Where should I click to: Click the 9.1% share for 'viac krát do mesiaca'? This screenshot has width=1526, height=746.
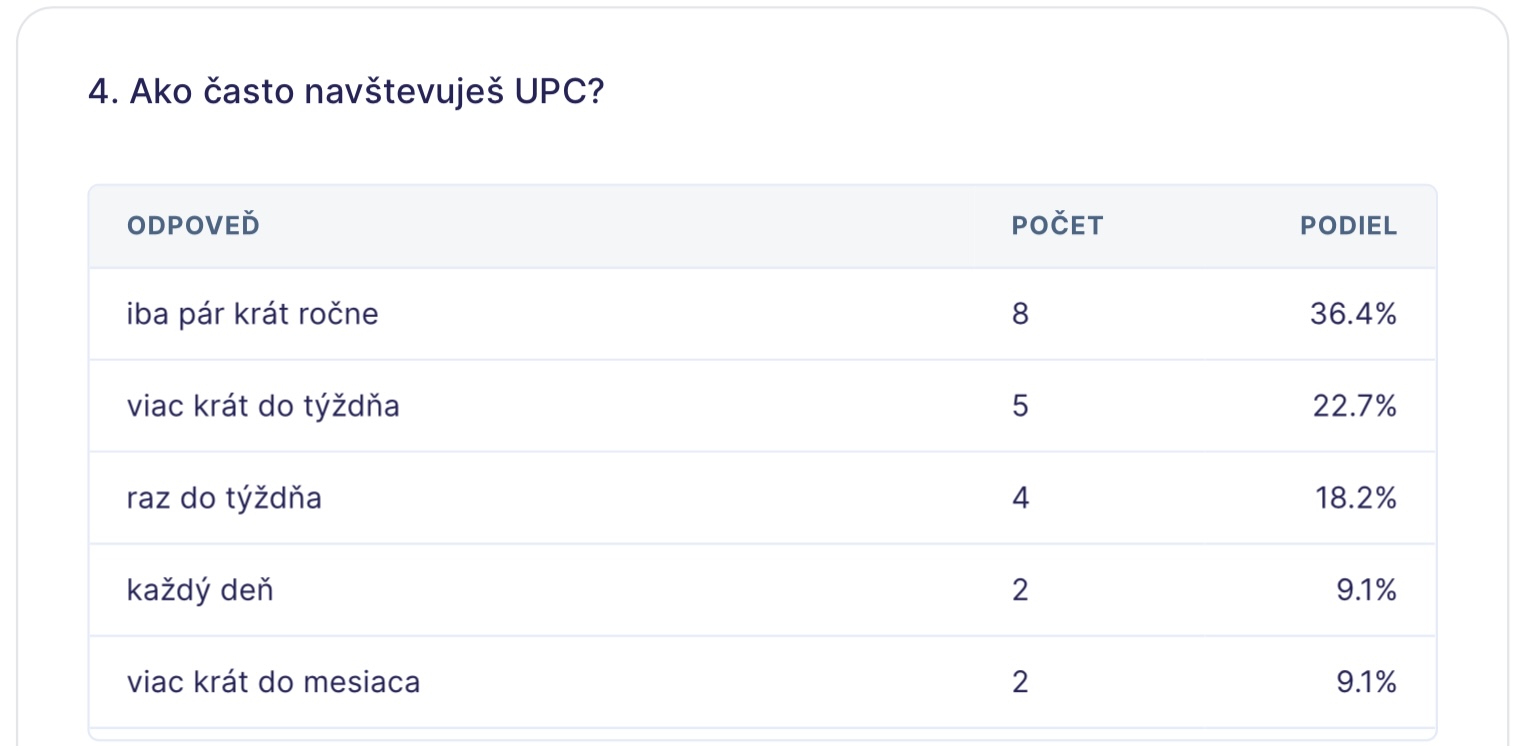(1366, 682)
